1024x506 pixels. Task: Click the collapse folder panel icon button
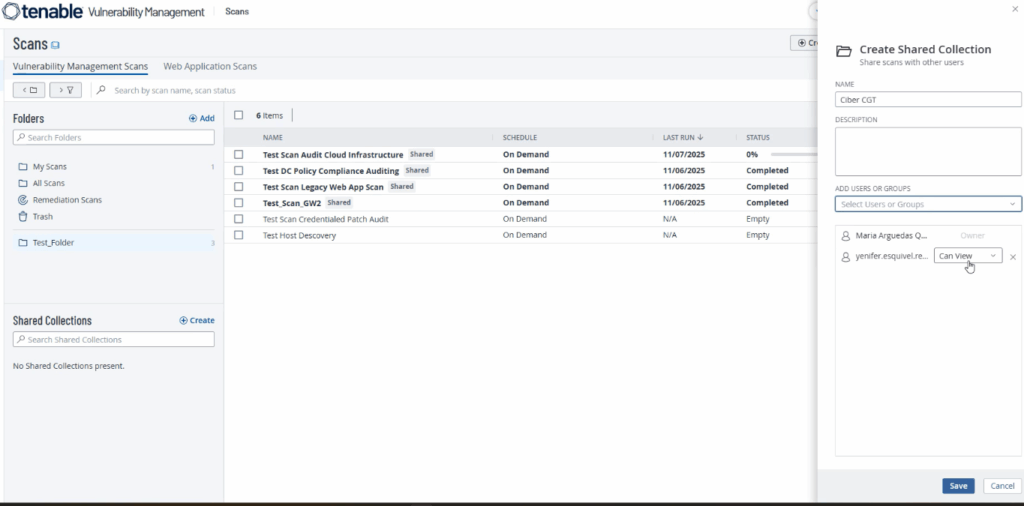28,90
